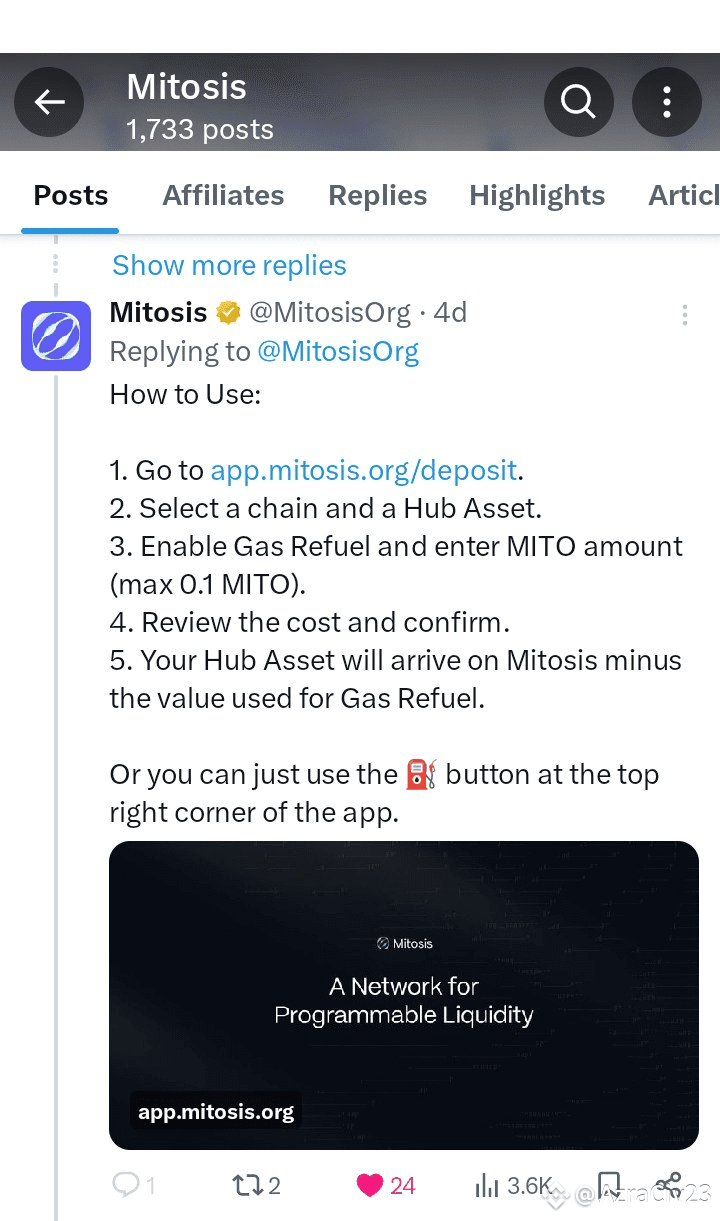Open the profile three-dot overflow menu
Image resolution: width=720 pixels, height=1221 pixels.
666,101
